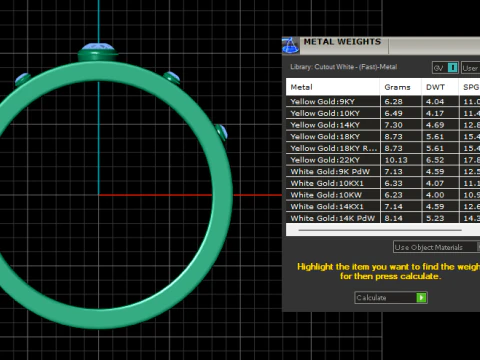
Task: Click the 4.00 DWT value
Action: pyautogui.click(x=435, y=195)
